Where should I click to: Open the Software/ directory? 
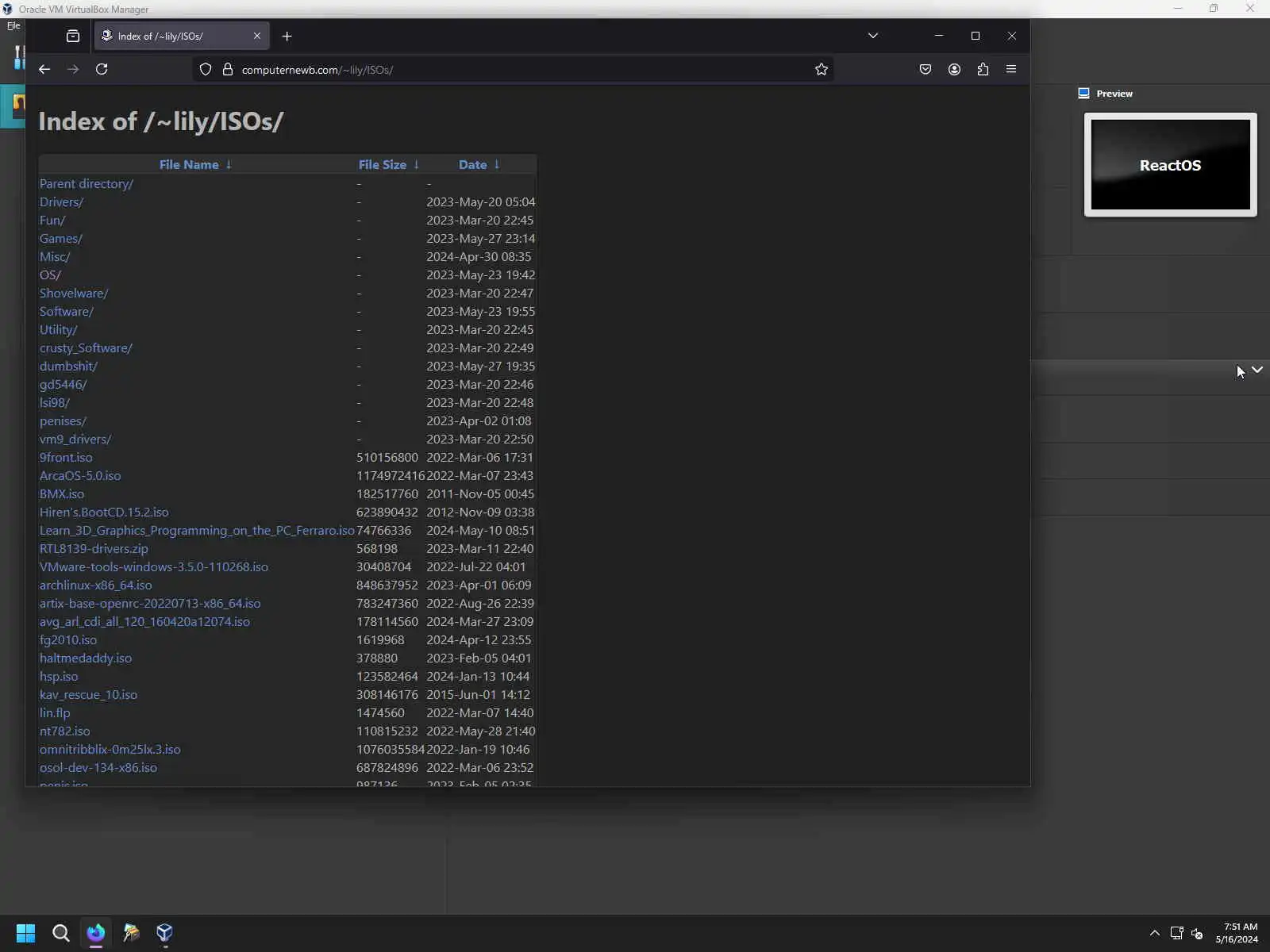tap(67, 312)
